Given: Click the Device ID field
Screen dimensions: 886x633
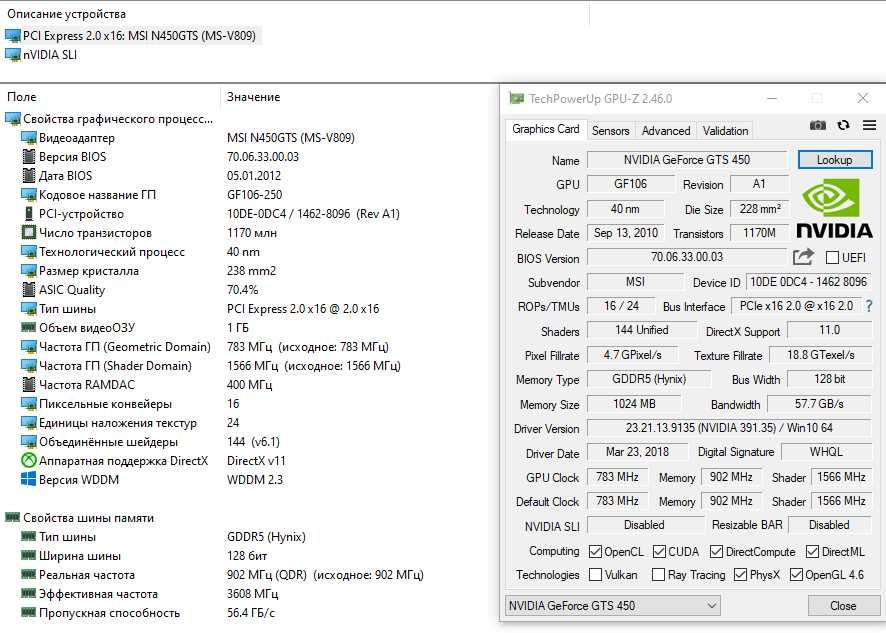Looking at the screenshot, I should (809, 281).
